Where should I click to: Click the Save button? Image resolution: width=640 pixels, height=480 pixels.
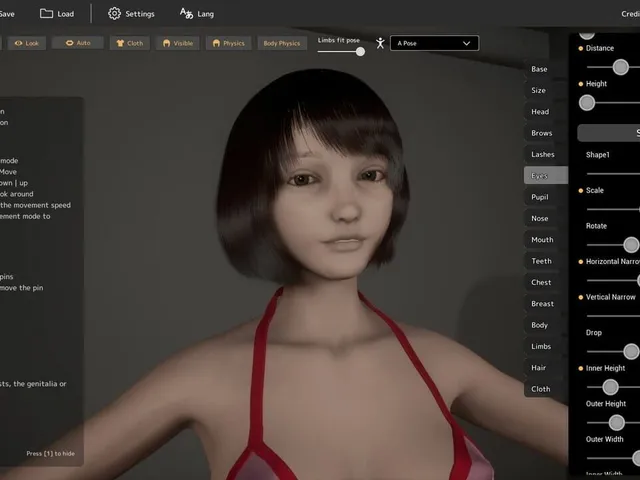tap(7, 14)
